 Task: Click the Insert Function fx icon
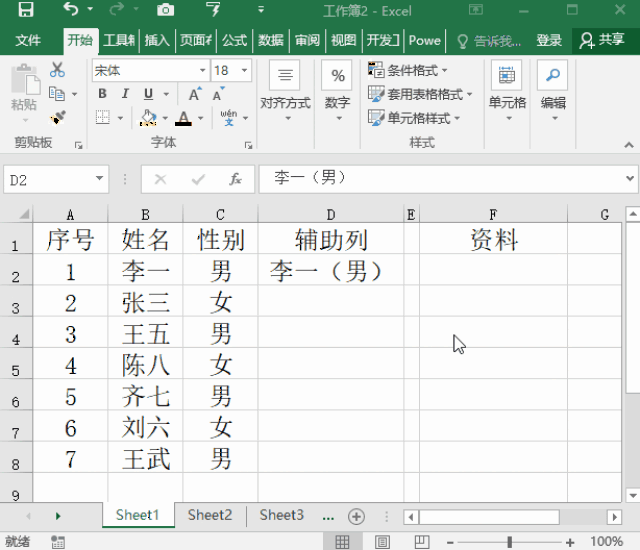point(236,180)
